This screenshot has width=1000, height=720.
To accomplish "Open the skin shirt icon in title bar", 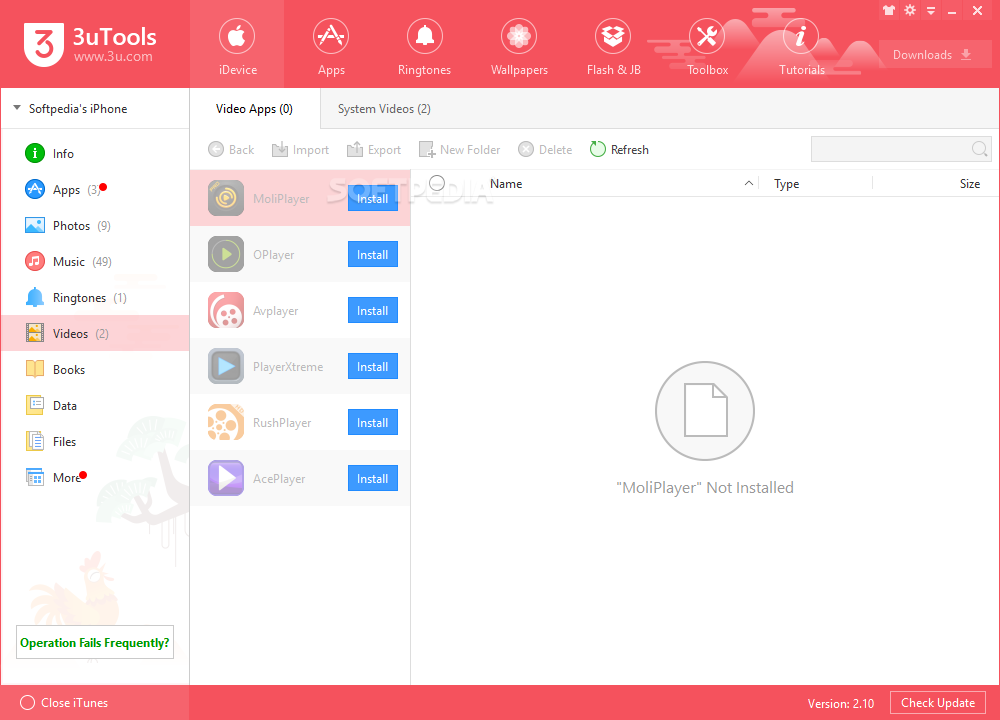I will pos(889,10).
